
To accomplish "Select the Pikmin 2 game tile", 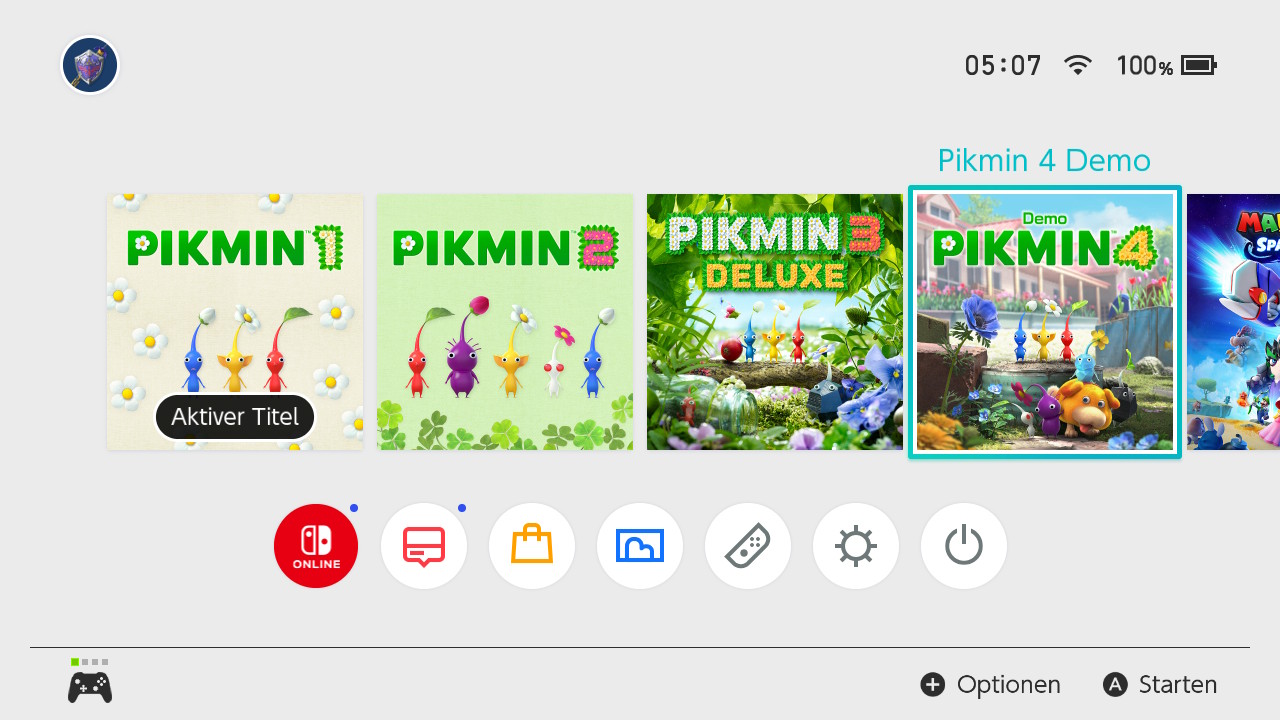I will coord(505,322).
